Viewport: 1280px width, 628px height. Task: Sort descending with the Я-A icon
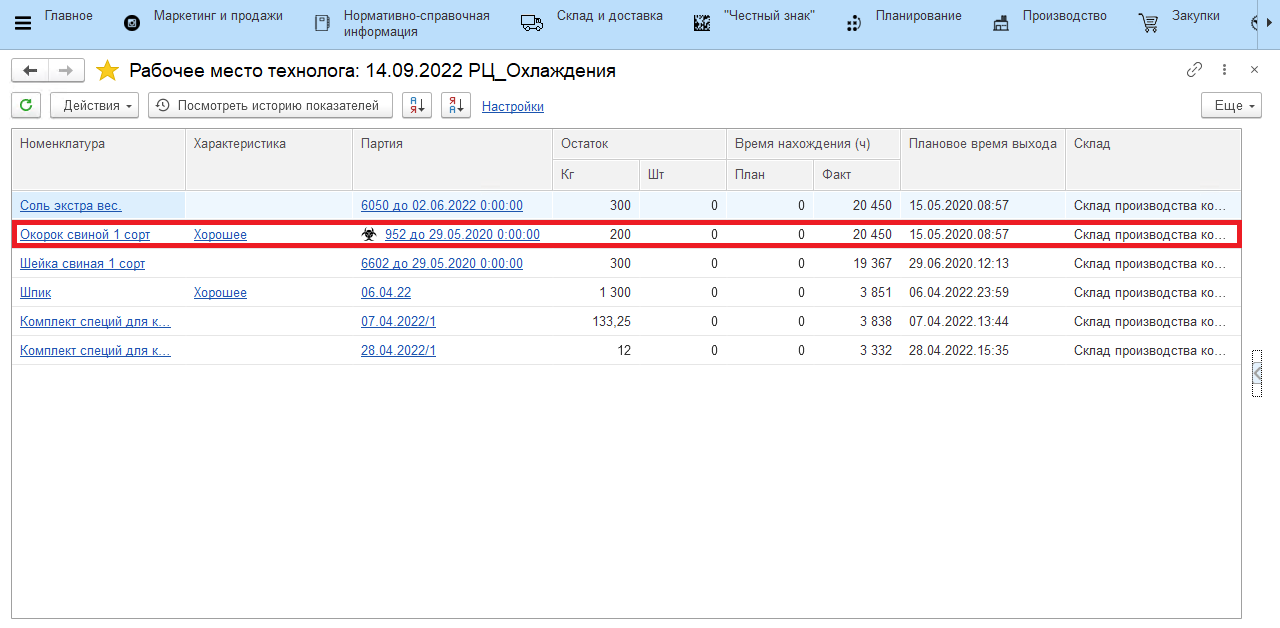456,106
